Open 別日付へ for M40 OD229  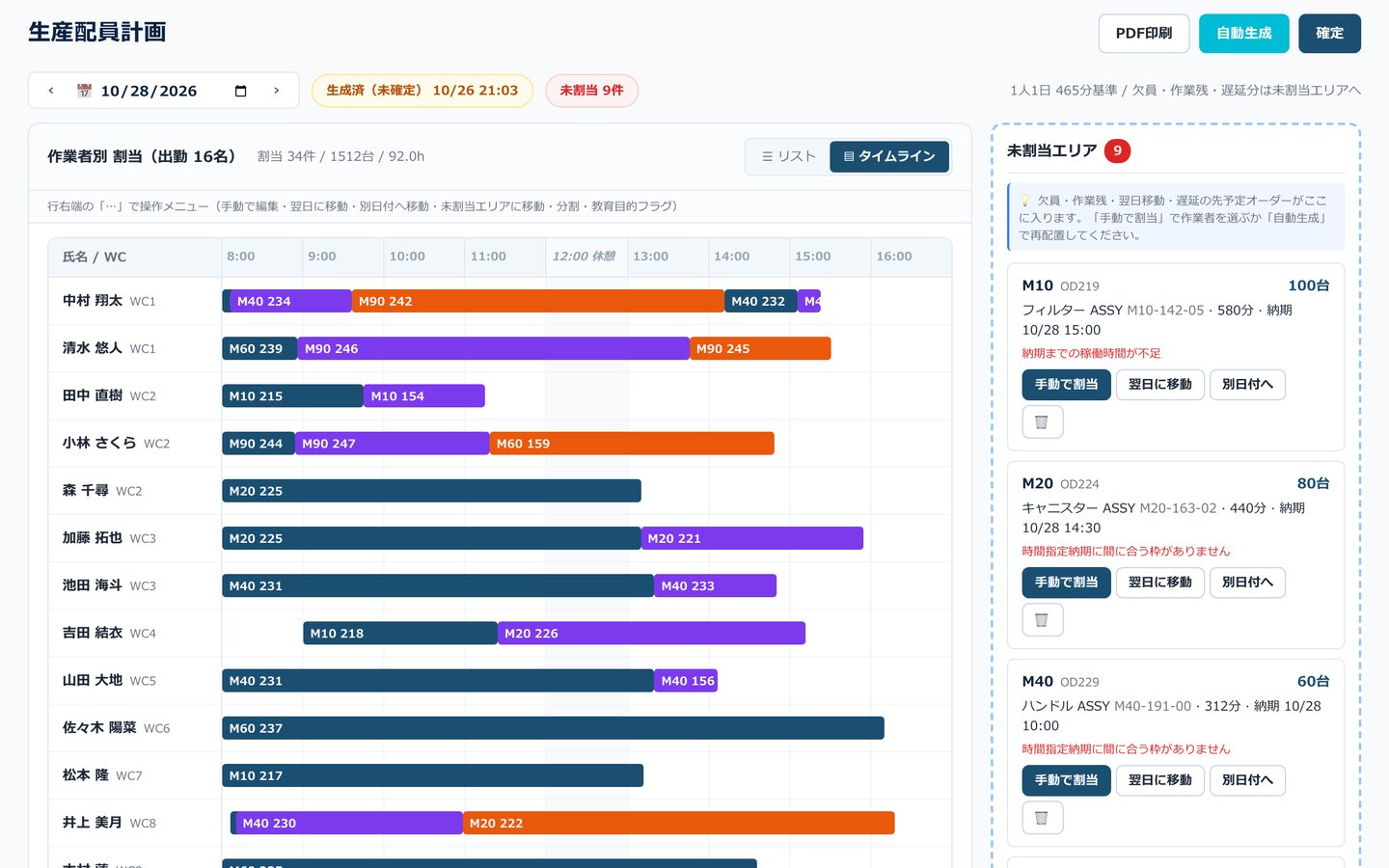point(1247,779)
